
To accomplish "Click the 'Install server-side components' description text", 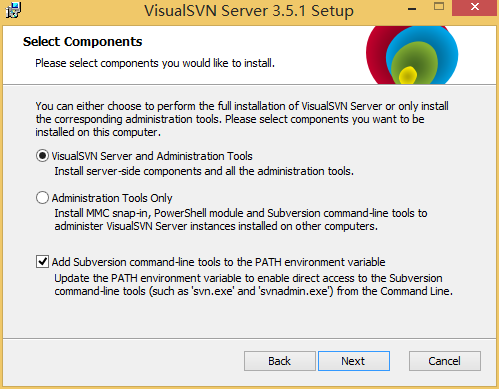I will (204, 171).
